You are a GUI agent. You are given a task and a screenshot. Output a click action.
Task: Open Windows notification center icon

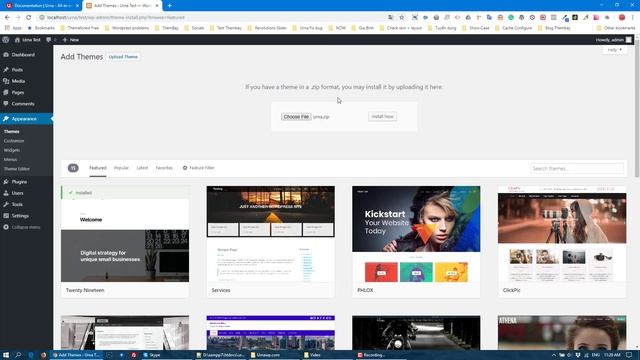(629, 355)
